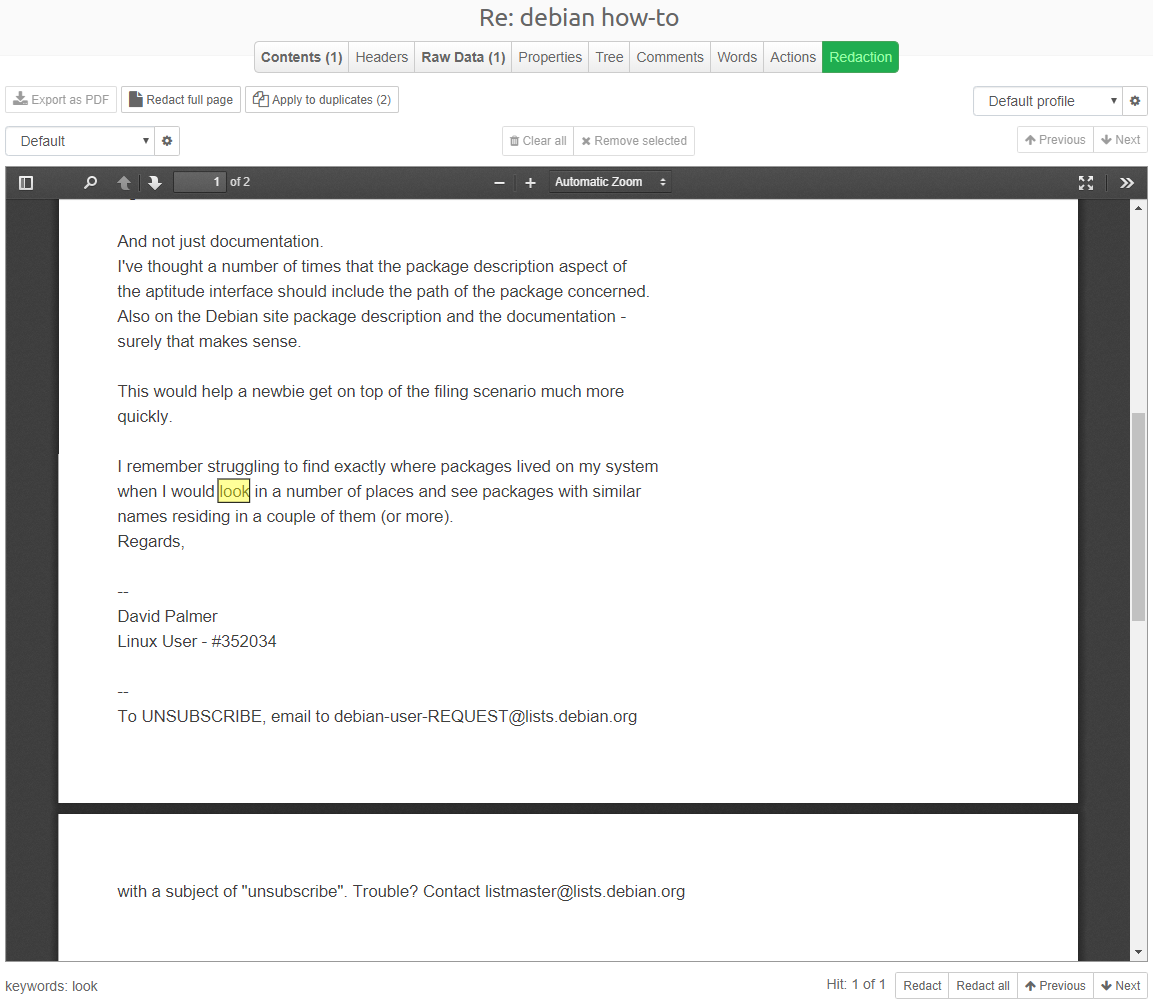Switch to the Headers tab
The height and width of the screenshot is (1004, 1153).
pos(381,57)
